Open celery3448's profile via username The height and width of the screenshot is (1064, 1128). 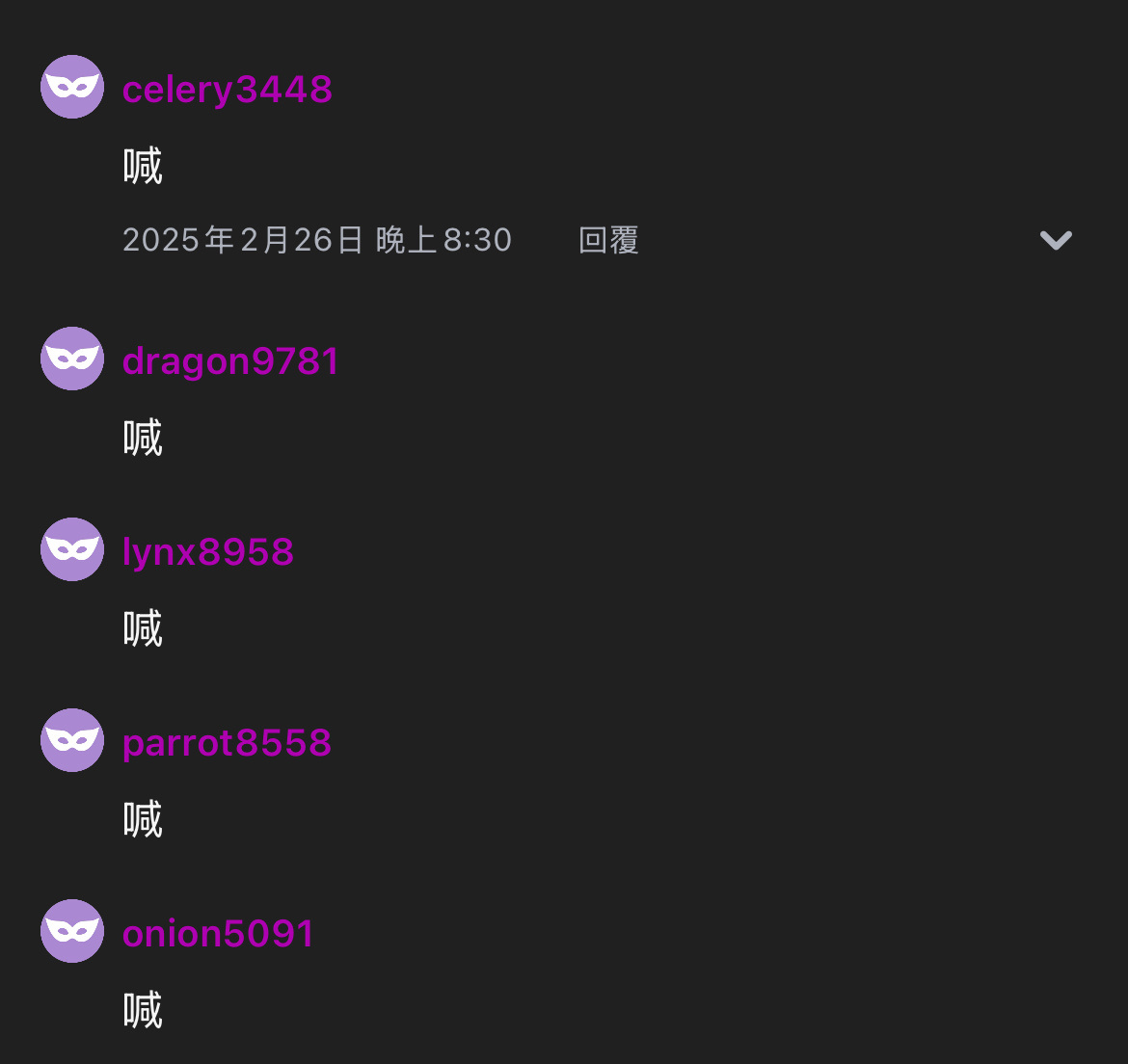228,91
